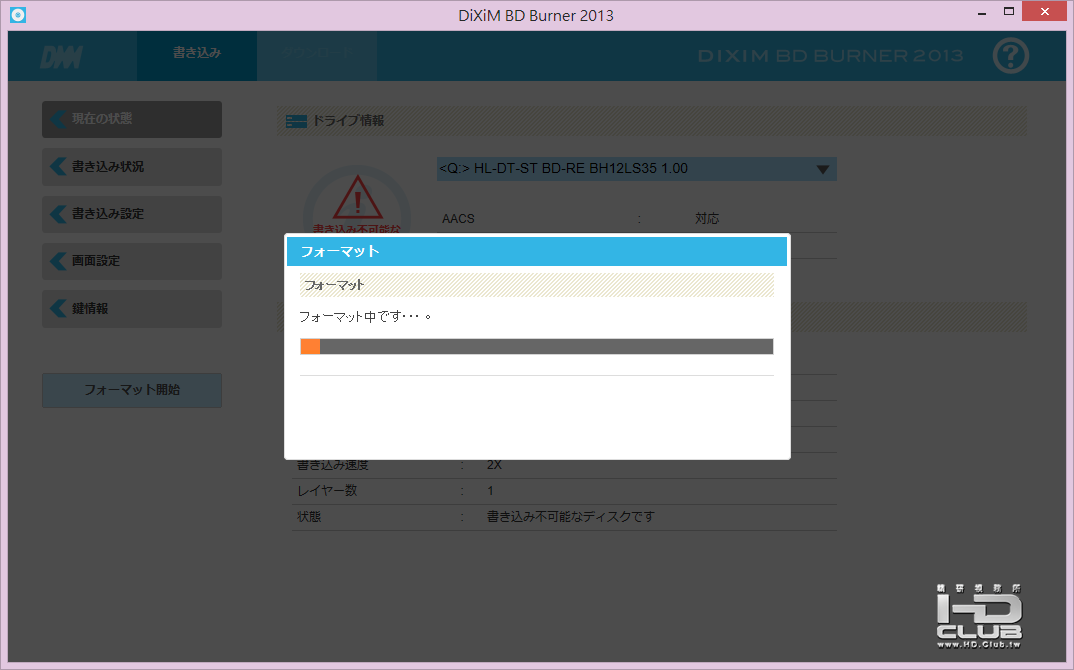The width and height of the screenshot is (1074, 670).
Task: Select the <Q:> HL-DT-ST BD-RE drive field
Action: click(636, 169)
